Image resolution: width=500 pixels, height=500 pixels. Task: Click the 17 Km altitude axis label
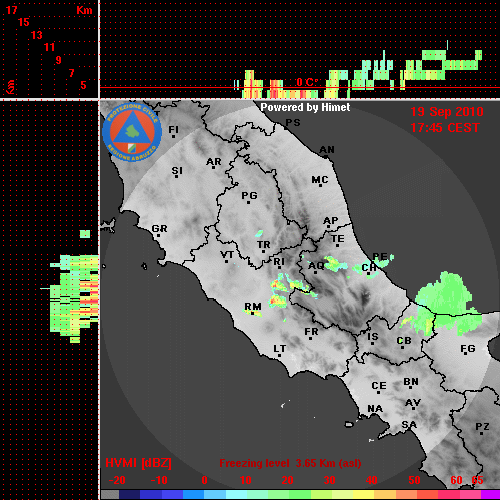coord(11,10)
